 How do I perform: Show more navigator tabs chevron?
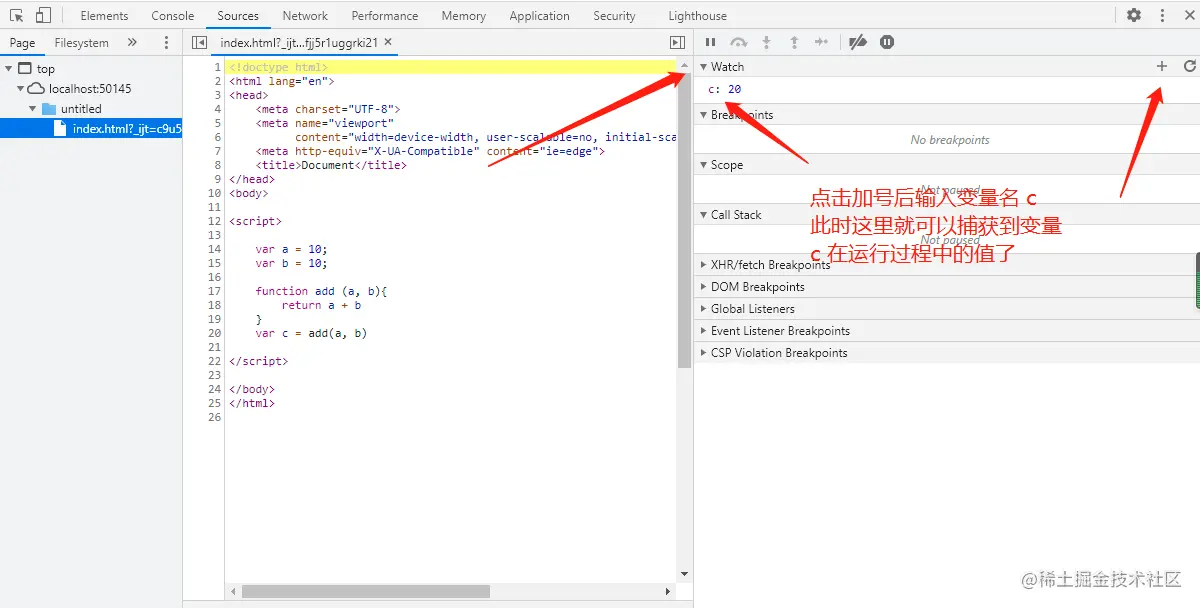pyautogui.click(x=132, y=43)
